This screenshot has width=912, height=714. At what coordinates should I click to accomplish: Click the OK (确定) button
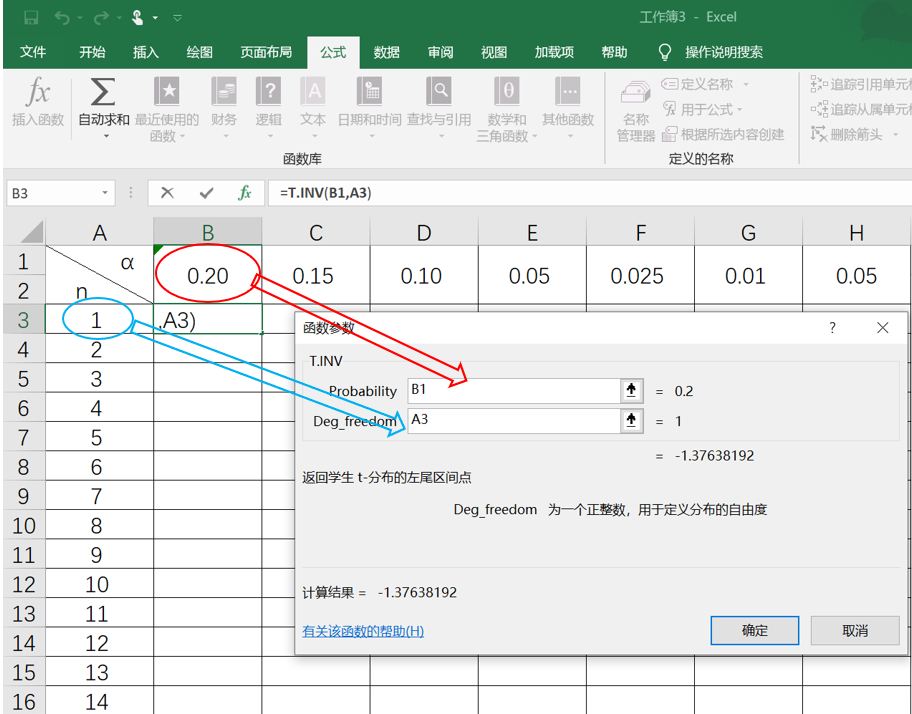point(754,630)
